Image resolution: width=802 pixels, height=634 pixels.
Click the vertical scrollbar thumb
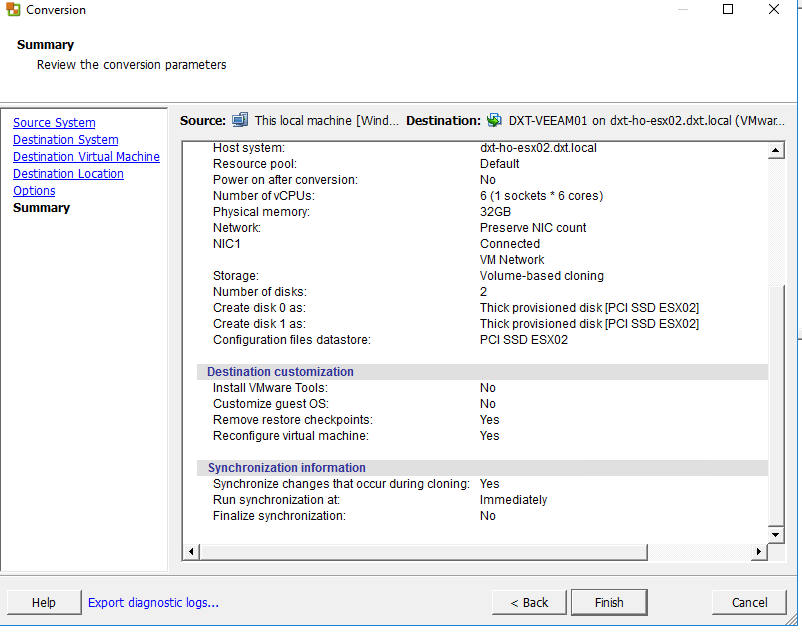click(776, 406)
